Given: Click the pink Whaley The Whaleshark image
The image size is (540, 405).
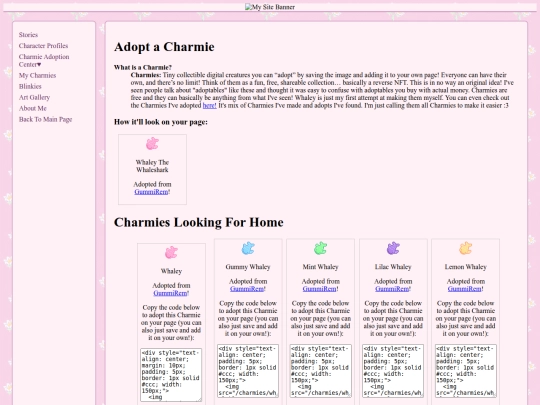Looking at the screenshot, I should [152, 144].
